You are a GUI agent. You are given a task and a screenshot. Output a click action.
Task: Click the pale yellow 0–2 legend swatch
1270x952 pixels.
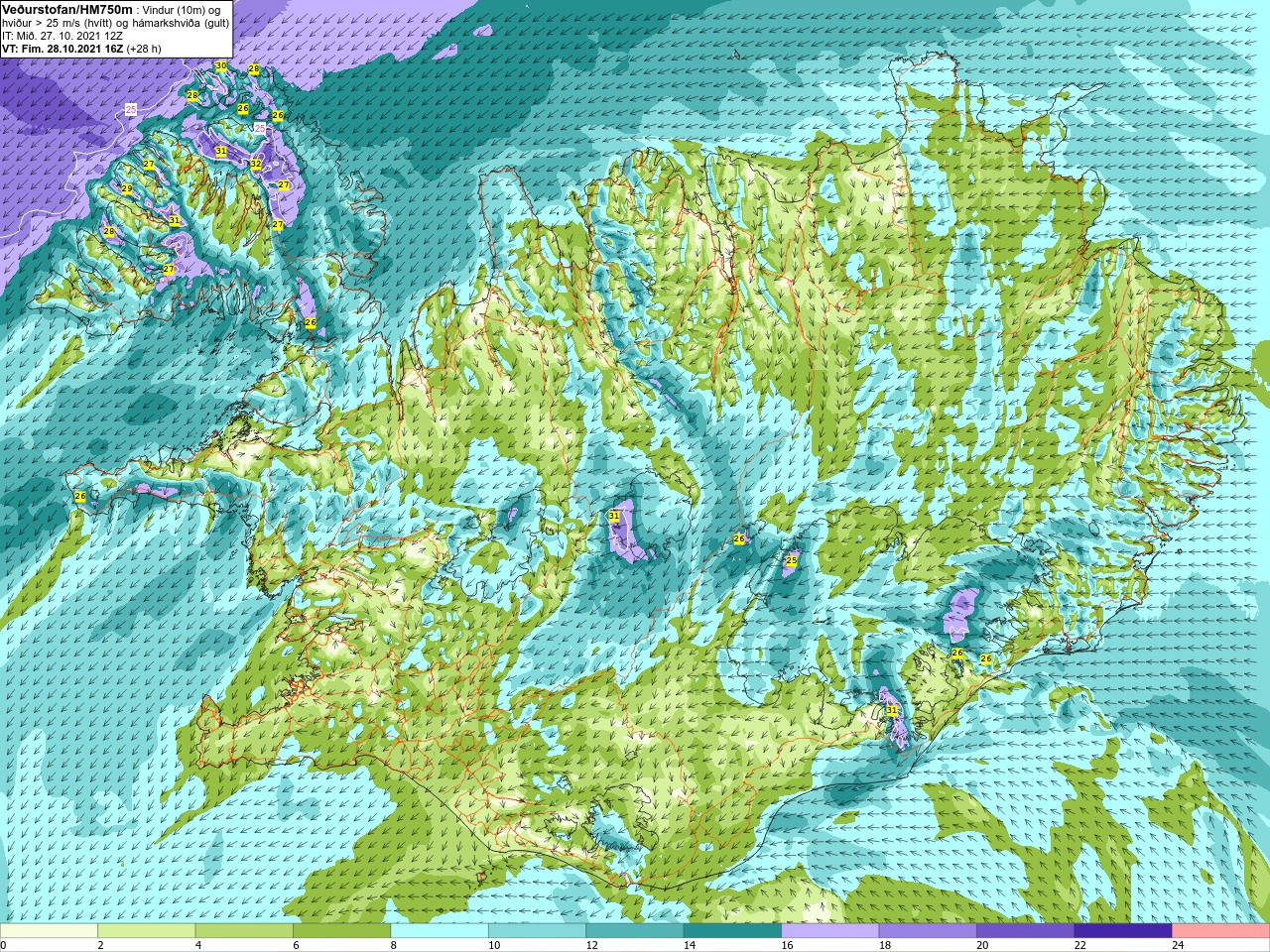pyautogui.click(x=49, y=931)
